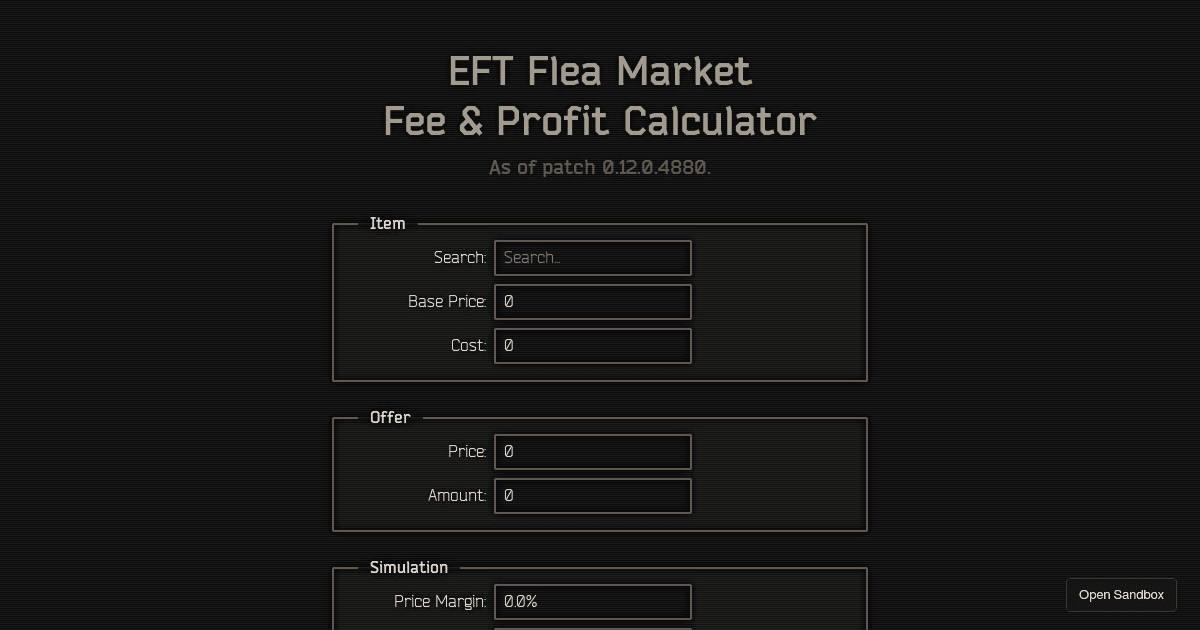The image size is (1200, 630).
Task: Click the Amount input field
Action: pos(593,495)
